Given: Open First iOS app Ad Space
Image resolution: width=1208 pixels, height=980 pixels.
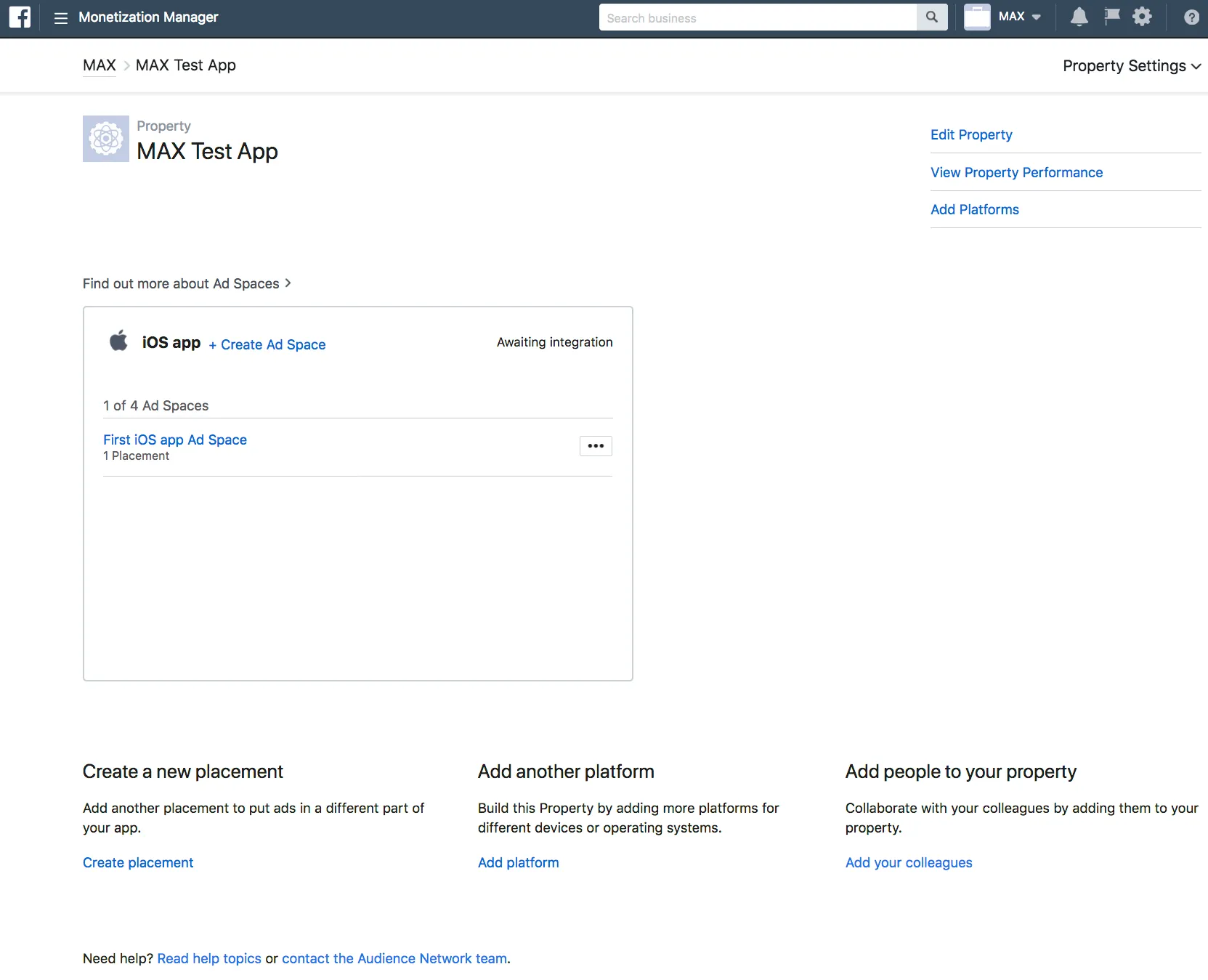Looking at the screenshot, I should pos(175,440).
